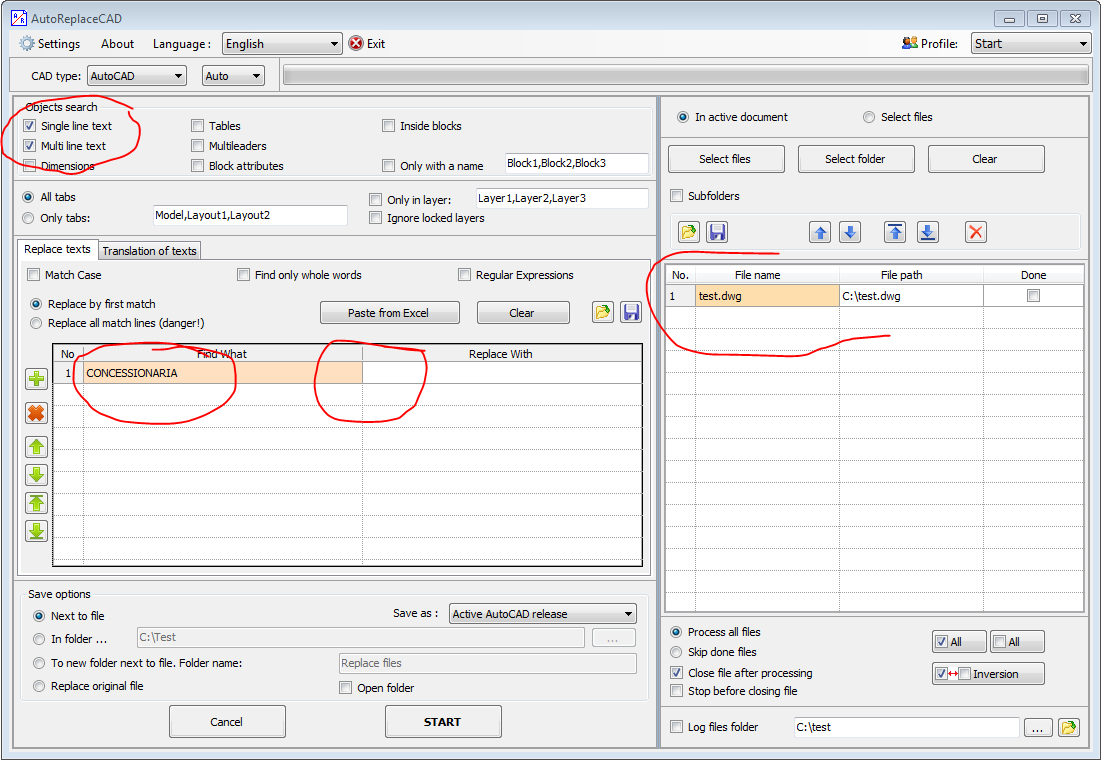The height and width of the screenshot is (760, 1101).
Task: Open the About menu
Action: pyautogui.click(x=117, y=43)
